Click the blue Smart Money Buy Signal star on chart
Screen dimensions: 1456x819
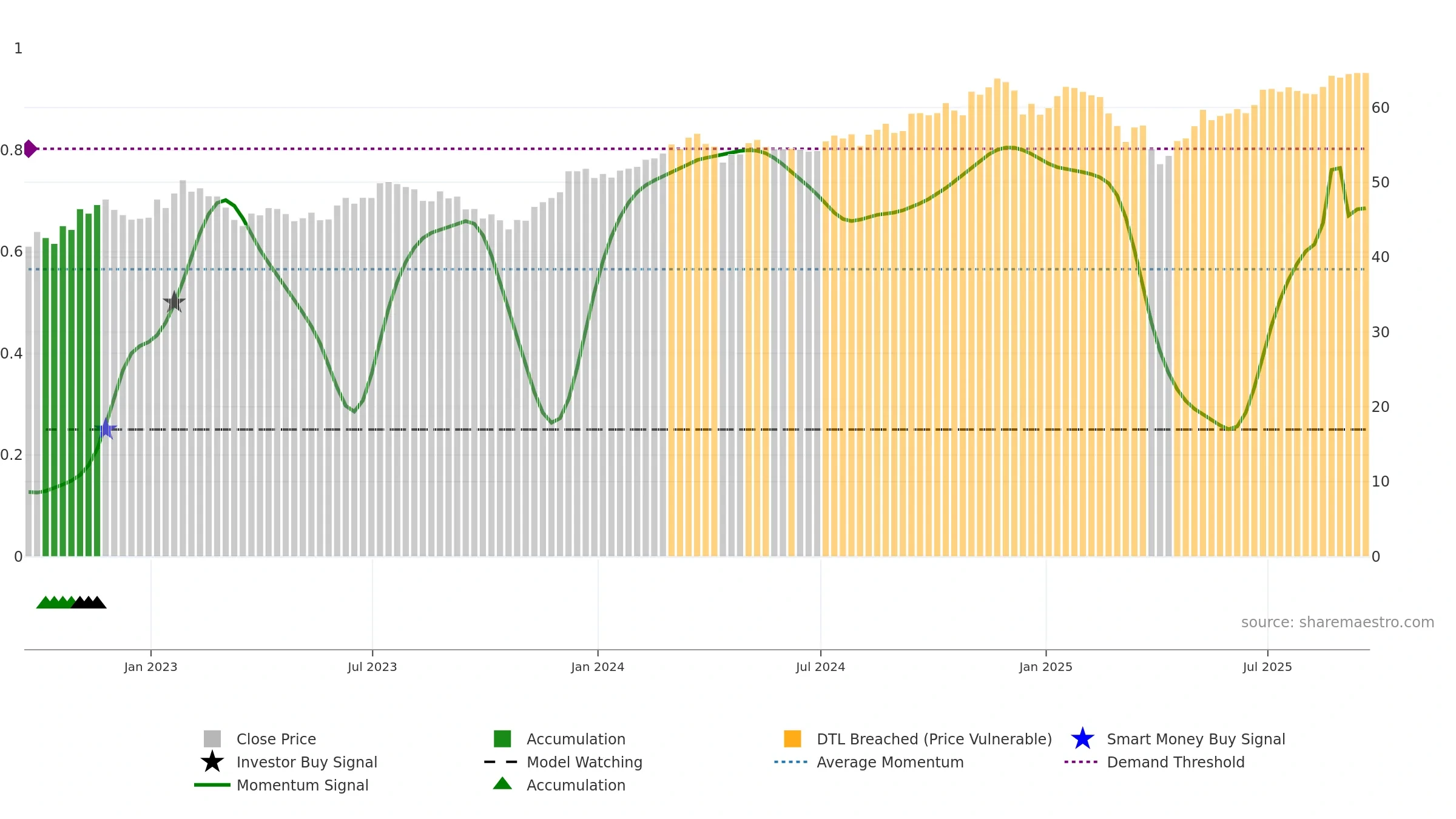click(106, 429)
